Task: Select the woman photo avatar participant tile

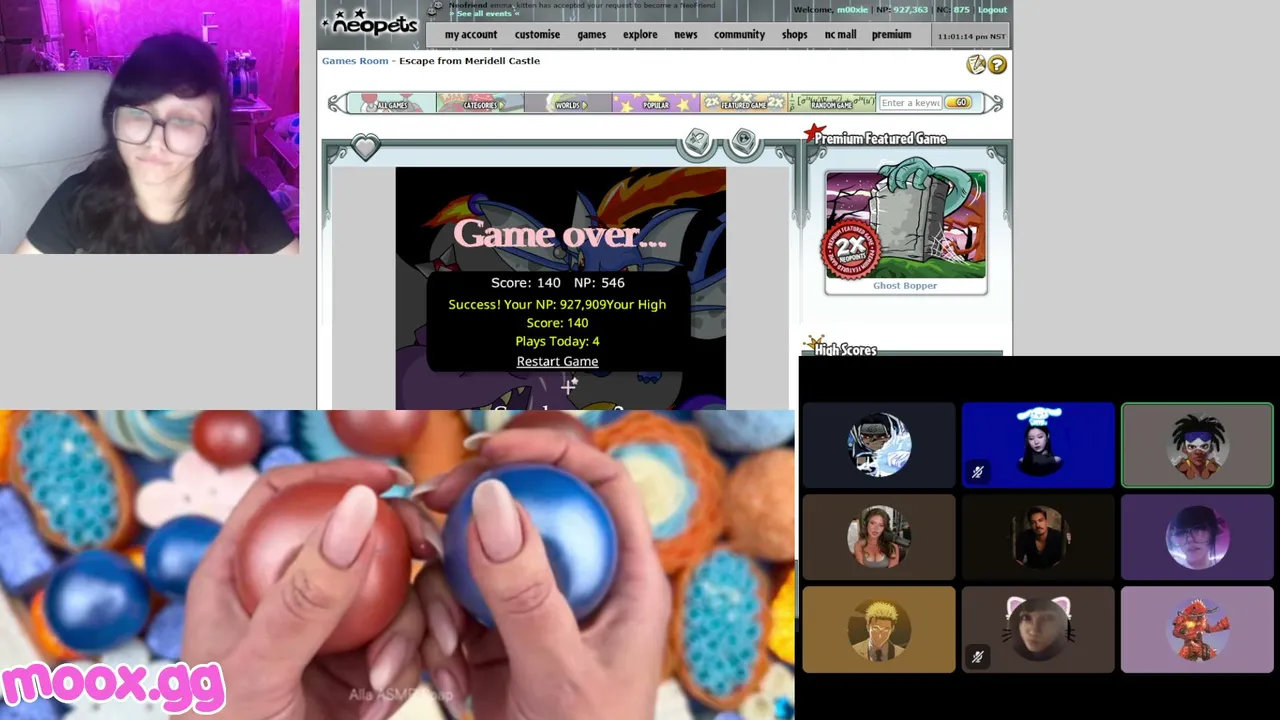Action: click(x=879, y=538)
